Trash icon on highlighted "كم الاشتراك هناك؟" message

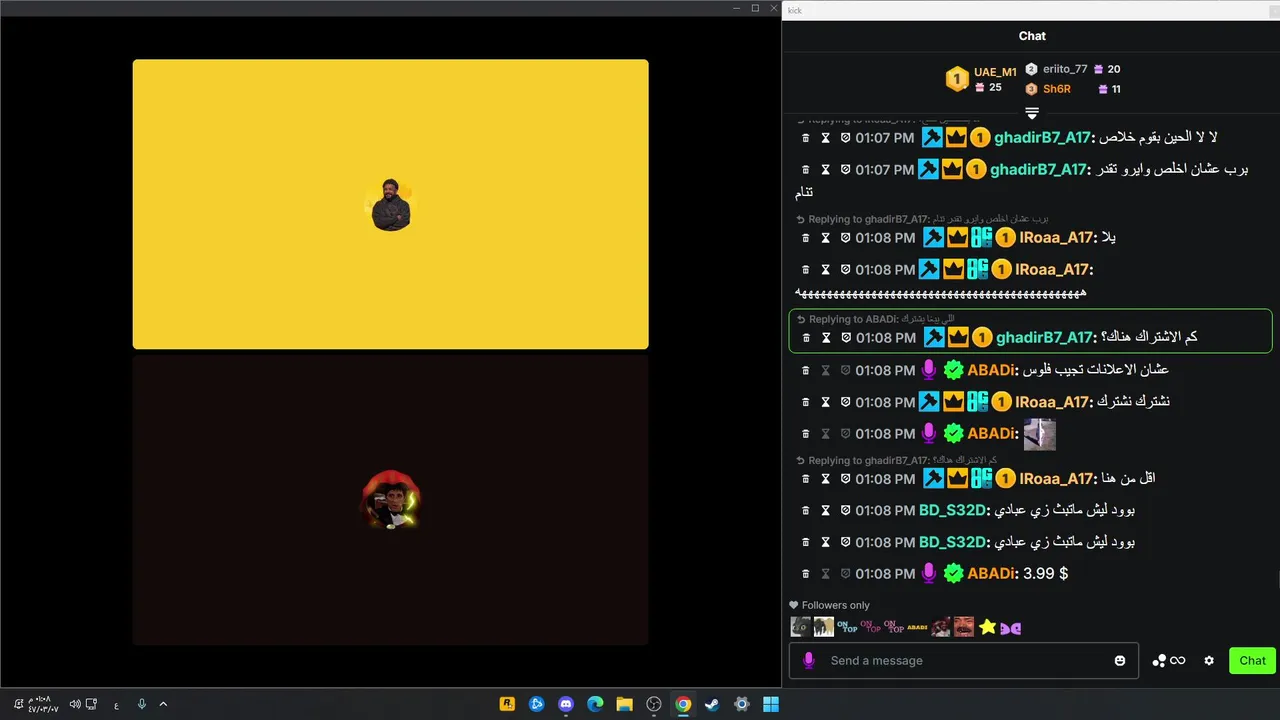click(806, 338)
